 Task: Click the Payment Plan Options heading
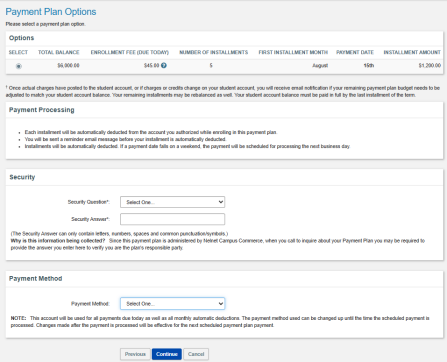(51, 12)
